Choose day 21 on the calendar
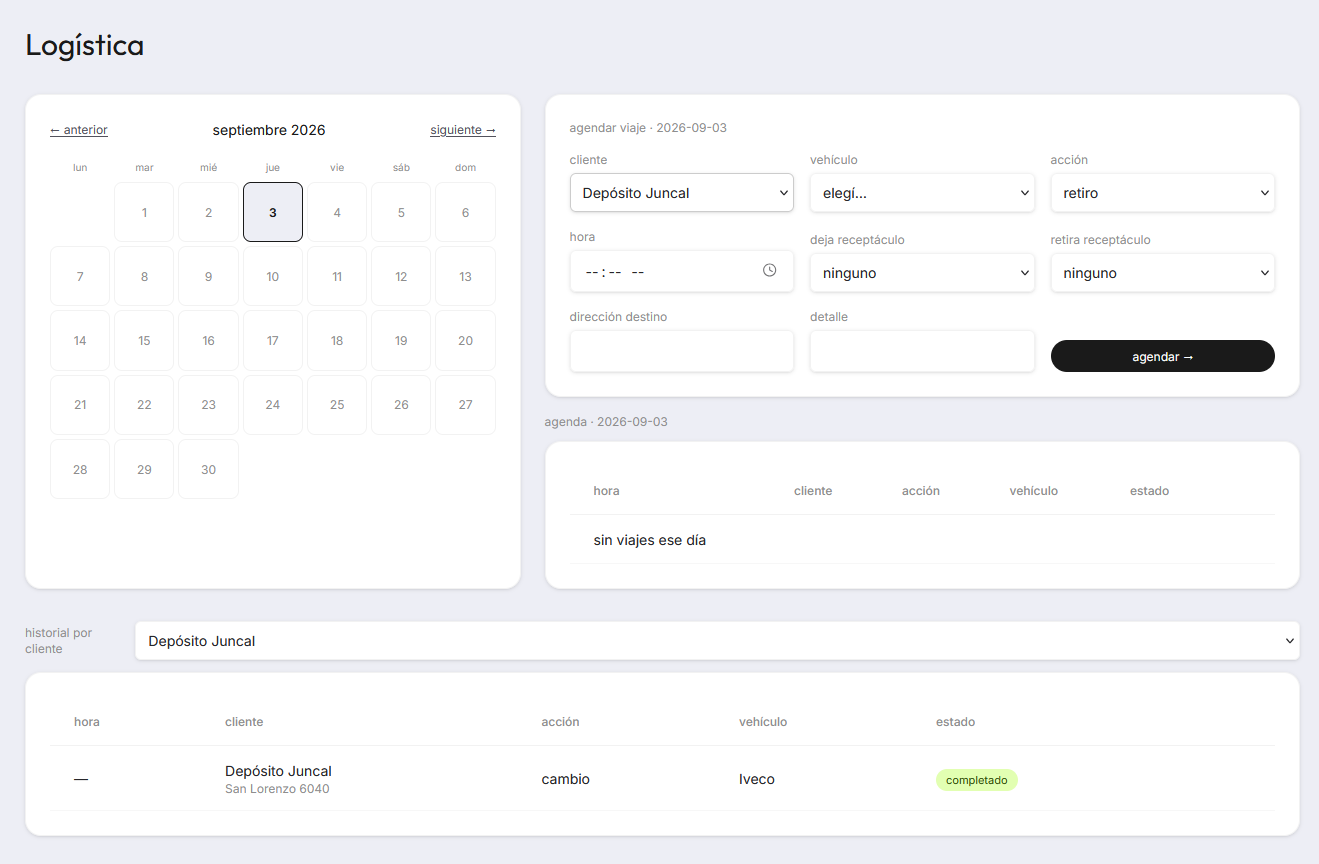The width and height of the screenshot is (1319, 864). [80, 405]
